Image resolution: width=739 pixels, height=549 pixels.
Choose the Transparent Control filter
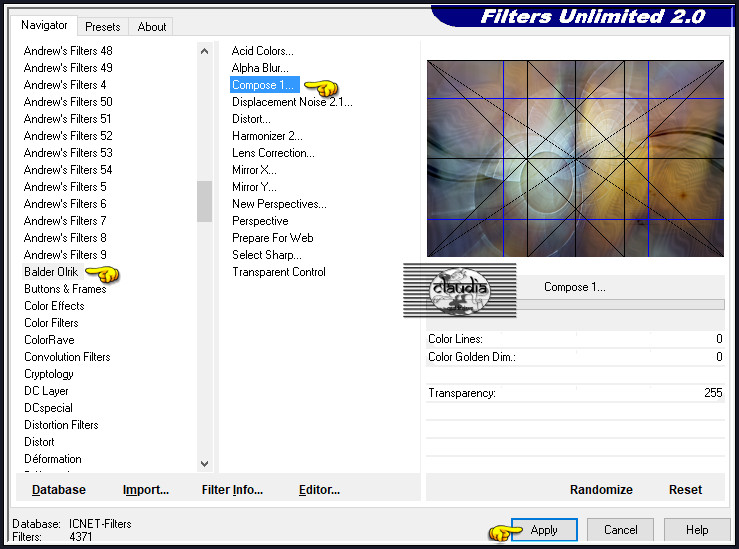point(279,272)
